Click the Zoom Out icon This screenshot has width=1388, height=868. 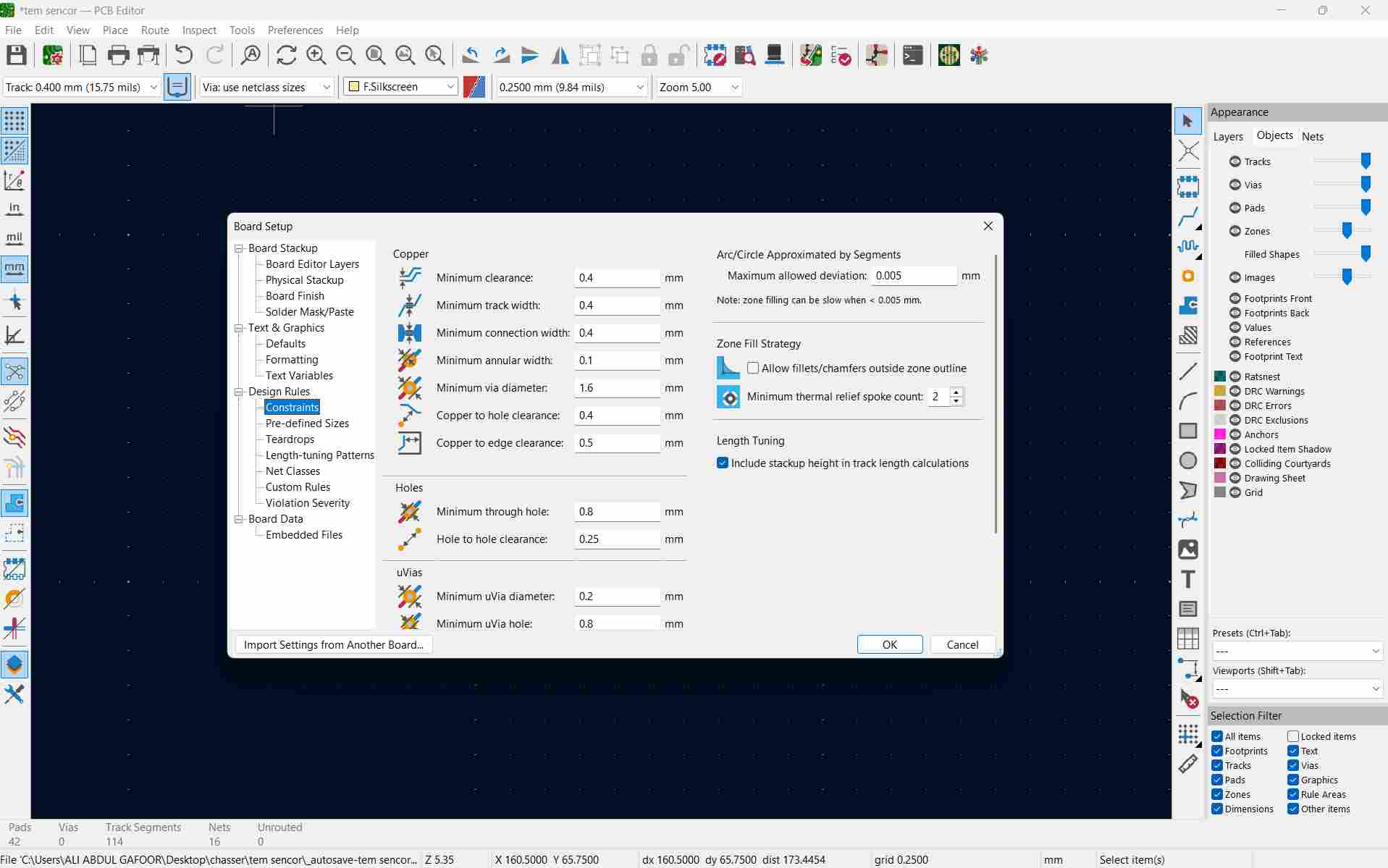pos(346,55)
